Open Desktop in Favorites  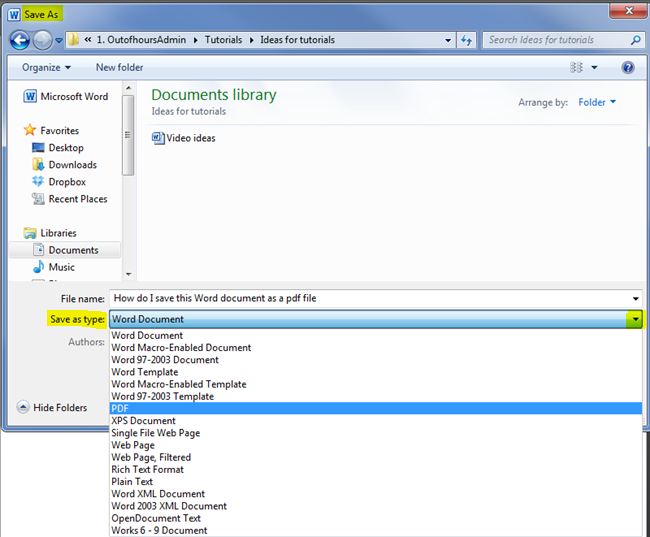pos(58,148)
